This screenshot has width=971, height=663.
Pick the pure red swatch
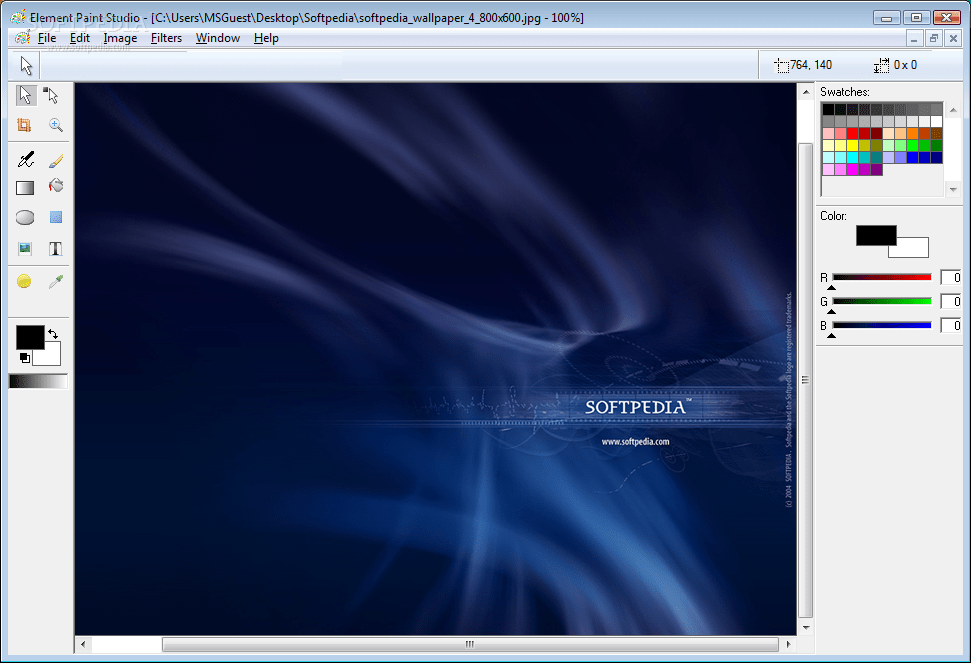click(x=853, y=133)
